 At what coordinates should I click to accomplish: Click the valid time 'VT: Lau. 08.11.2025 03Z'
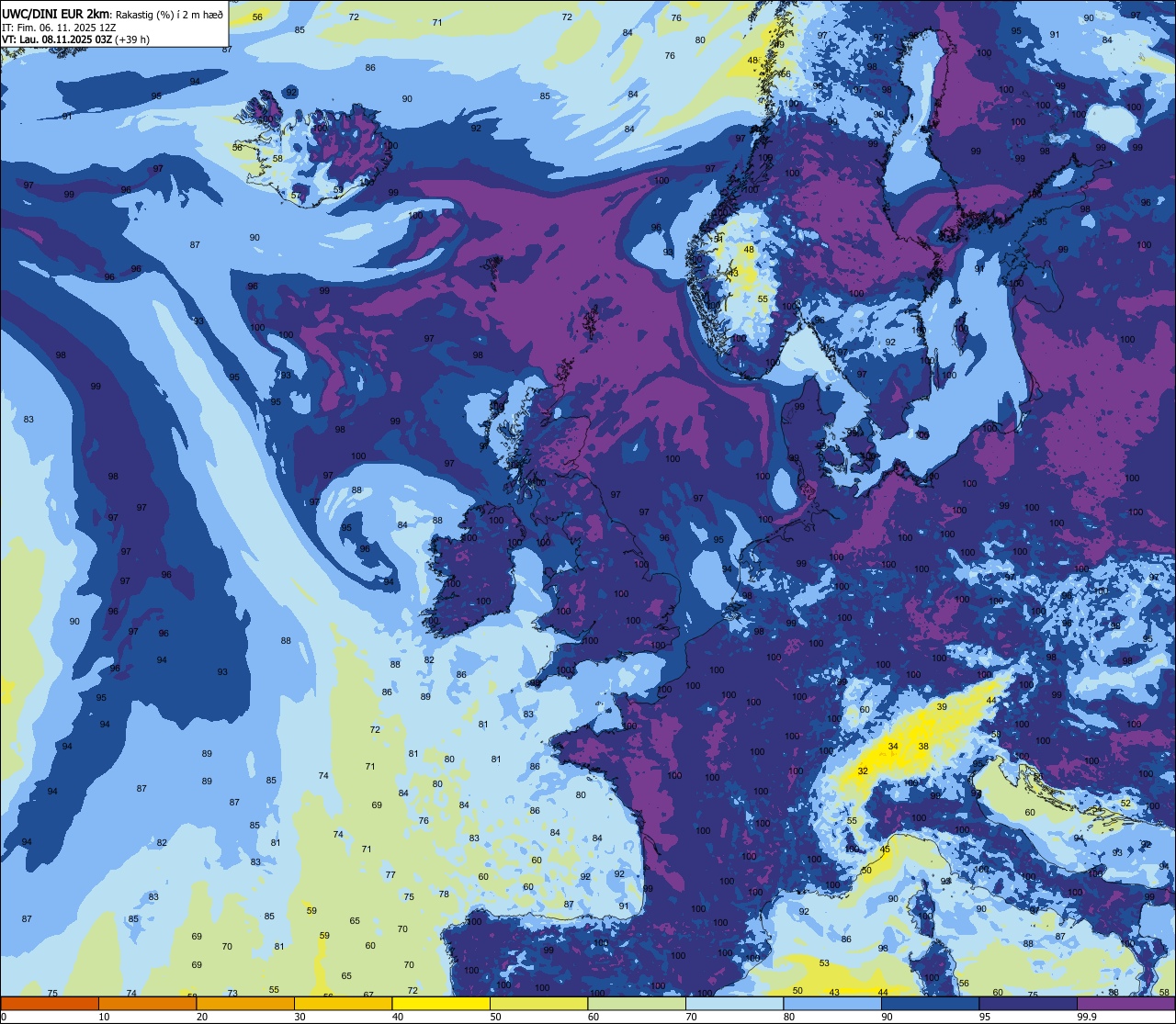(56, 39)
